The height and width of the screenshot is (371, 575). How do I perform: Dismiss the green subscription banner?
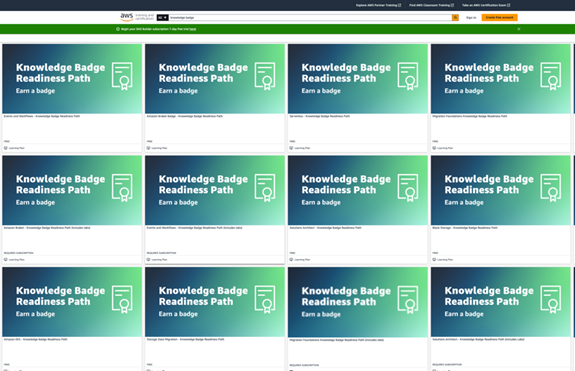[519, 29]
